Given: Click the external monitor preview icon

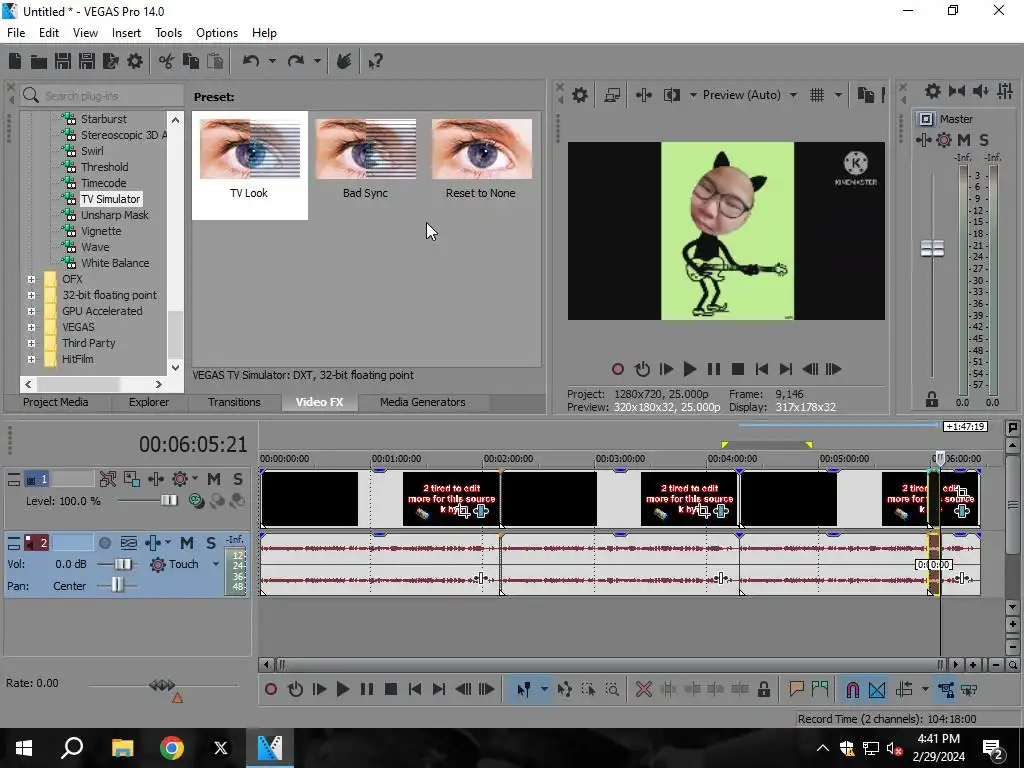Looking at the screenshot, I should (x=612, y=95).
